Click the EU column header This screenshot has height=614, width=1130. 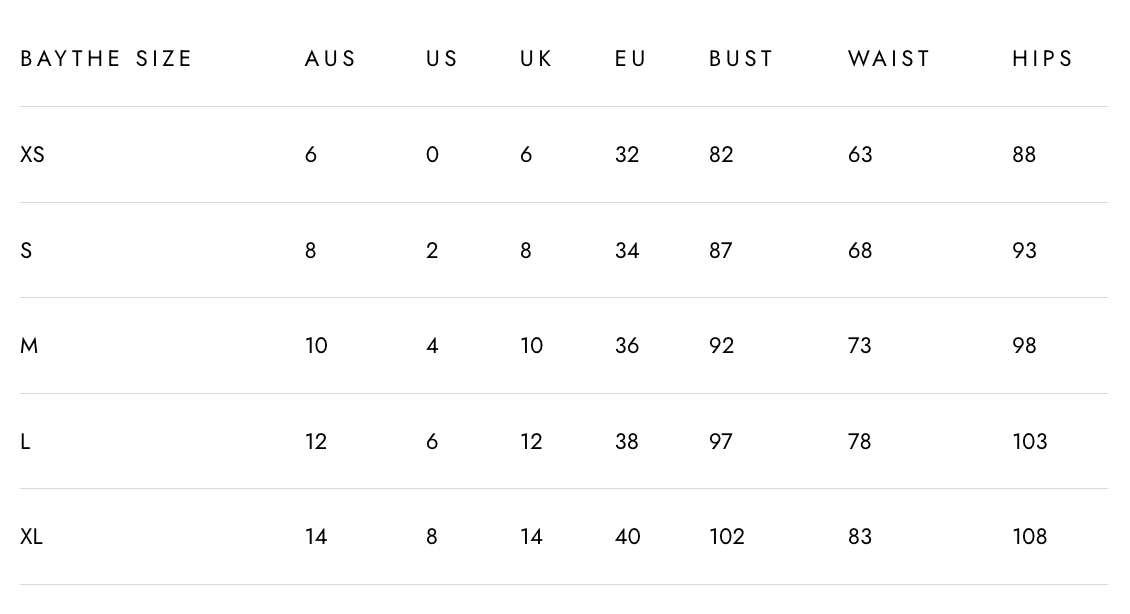631,59
